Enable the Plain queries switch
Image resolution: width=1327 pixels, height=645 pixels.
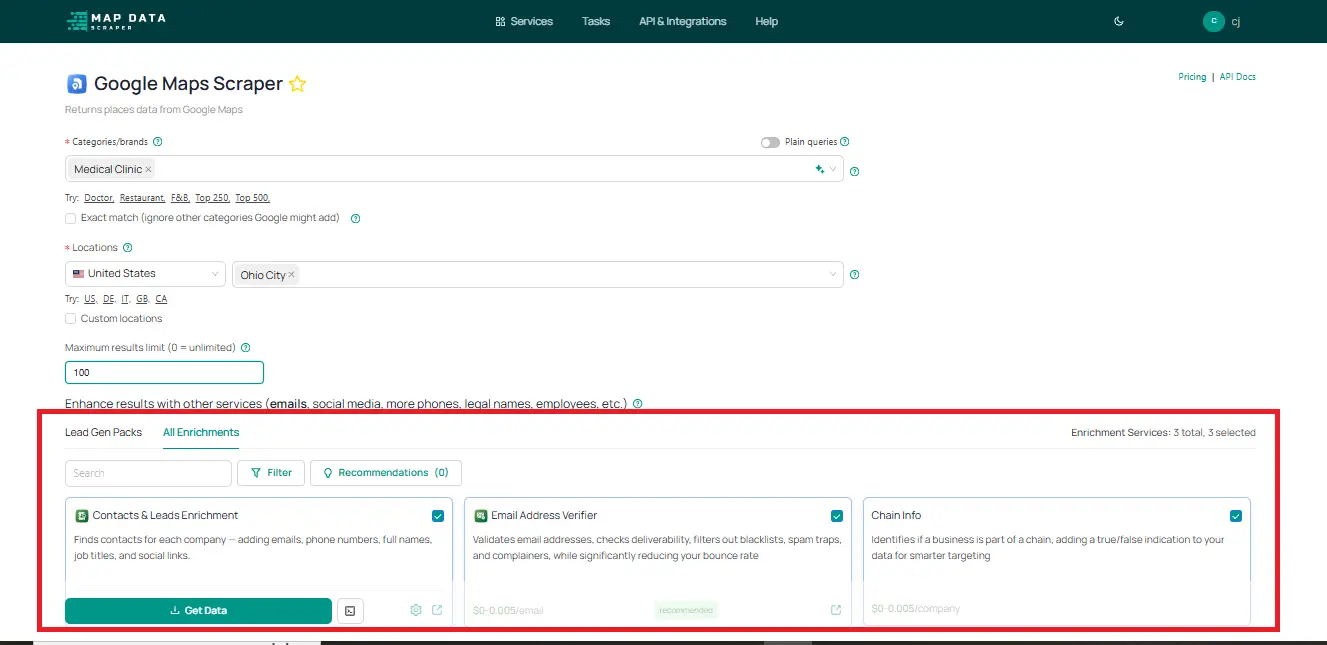pos(770,142)
